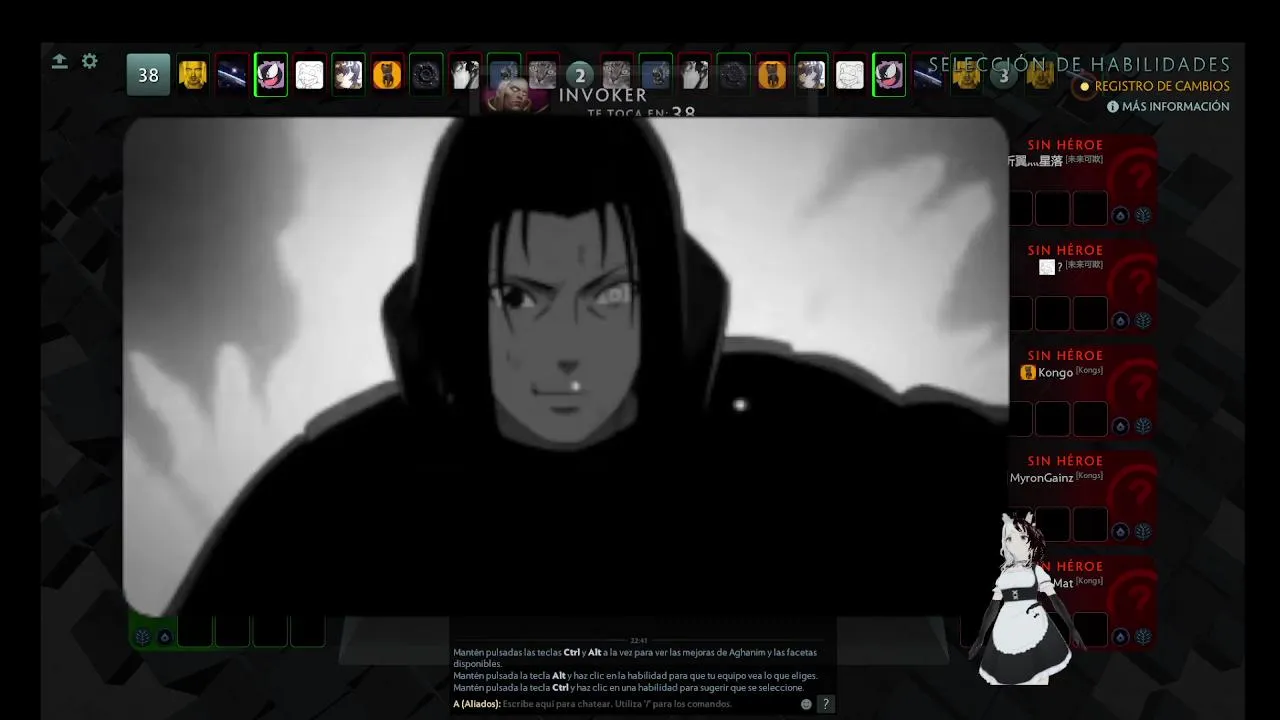Select Kongo's player name
1280x720 pixels.
(1055, 372)
